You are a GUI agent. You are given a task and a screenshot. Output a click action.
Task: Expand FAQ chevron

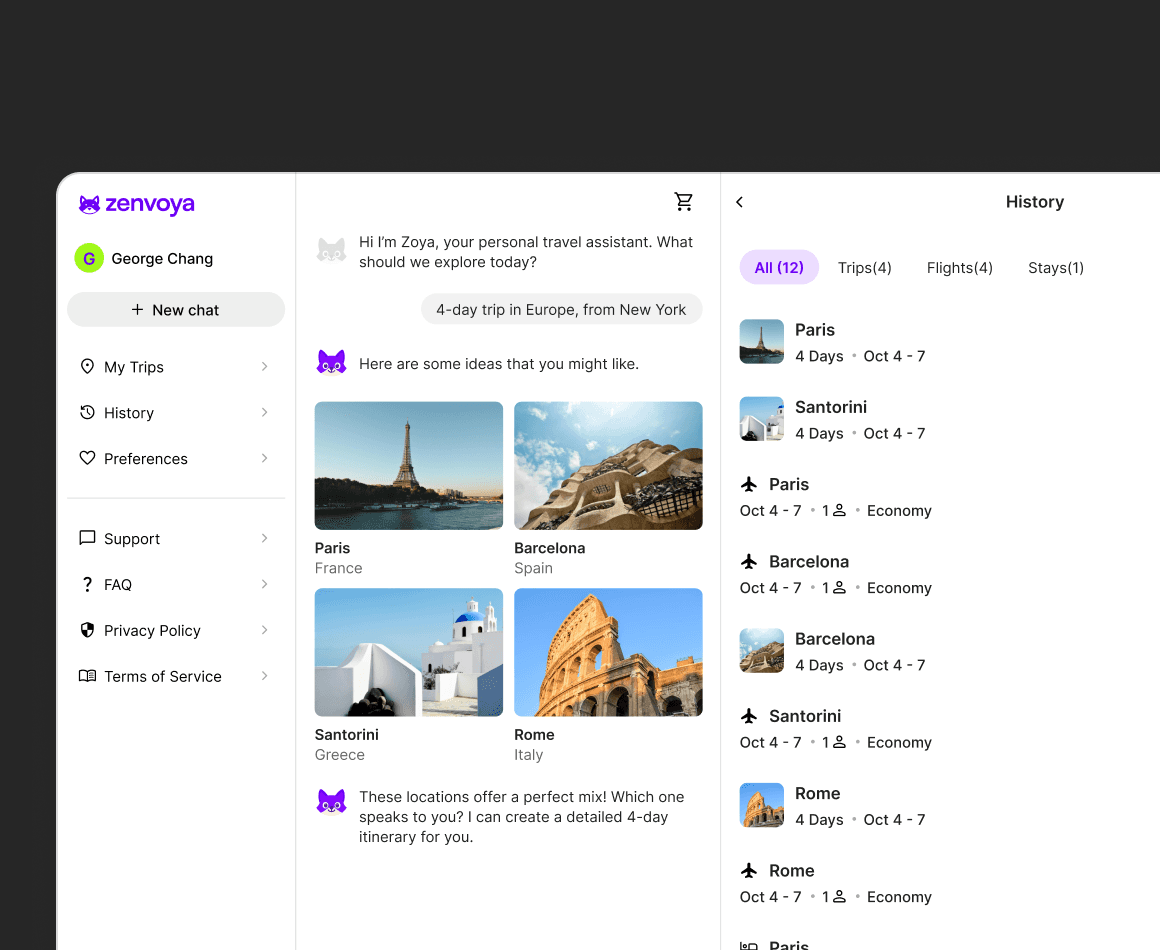[265, 585]
